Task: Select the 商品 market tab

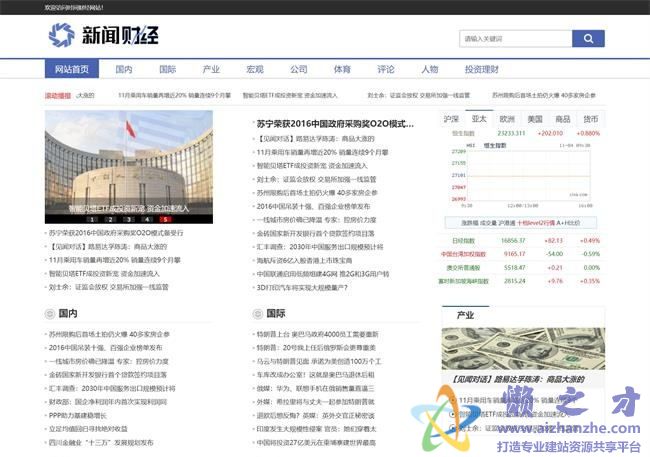Action: [x=563, y=119]
